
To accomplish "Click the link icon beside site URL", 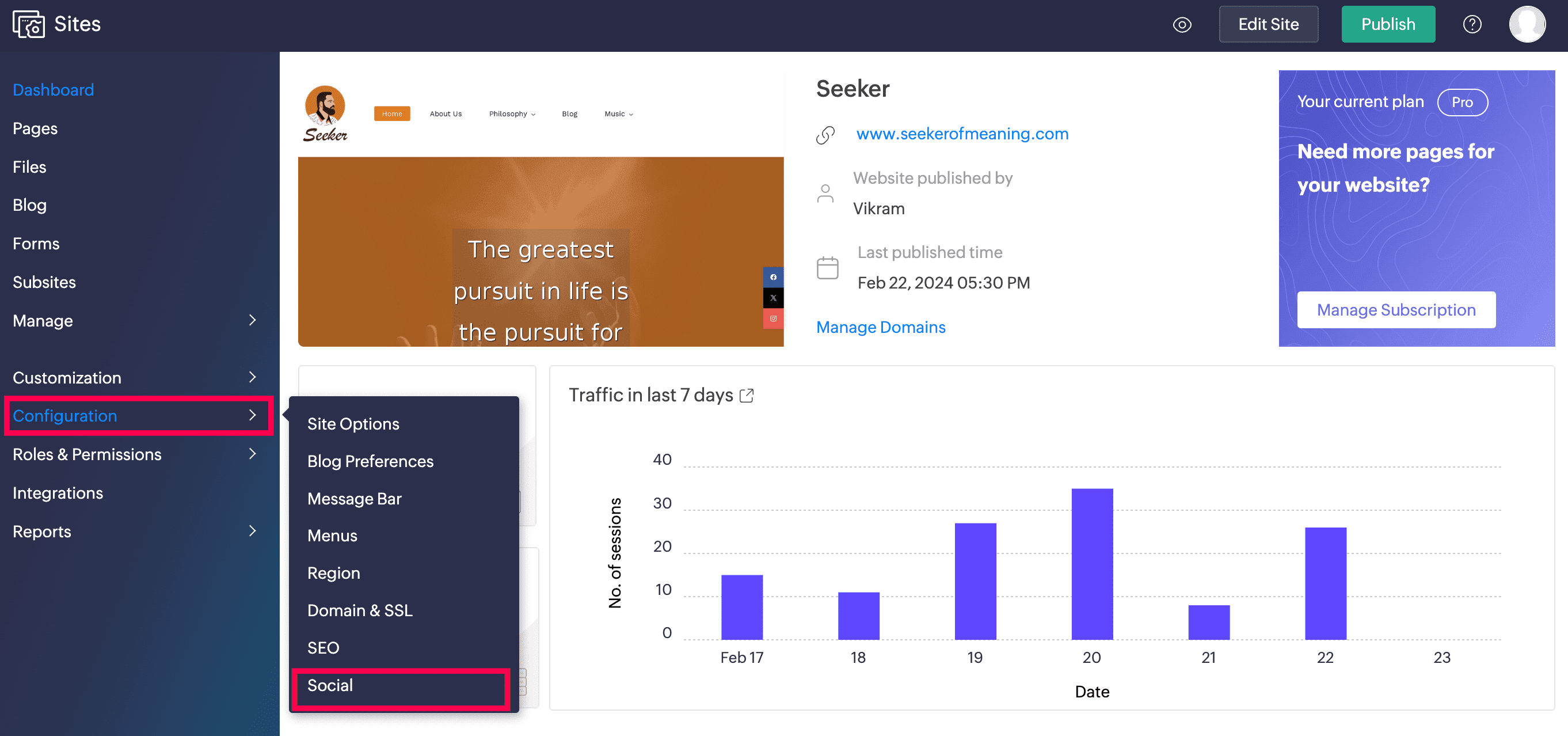I will tap(825, 135).
